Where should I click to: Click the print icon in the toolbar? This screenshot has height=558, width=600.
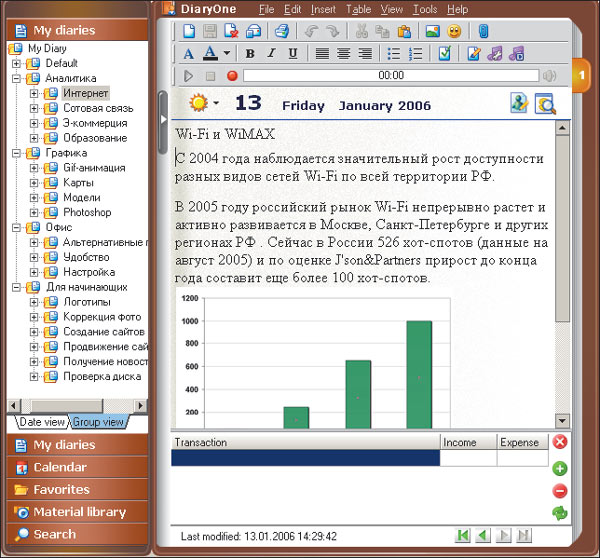click(x=282, y=31)
